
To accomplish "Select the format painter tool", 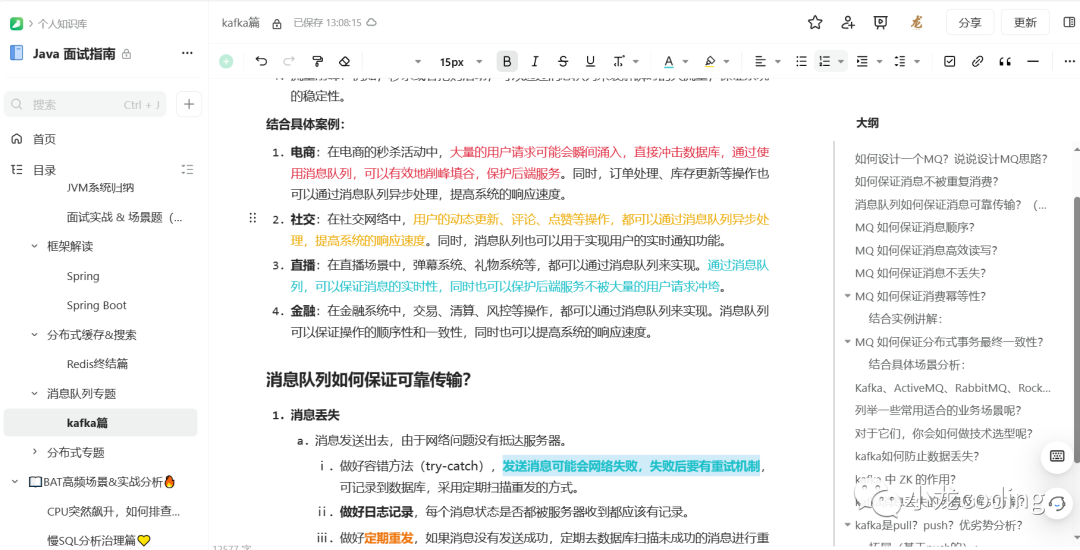I will click(318, 61).
